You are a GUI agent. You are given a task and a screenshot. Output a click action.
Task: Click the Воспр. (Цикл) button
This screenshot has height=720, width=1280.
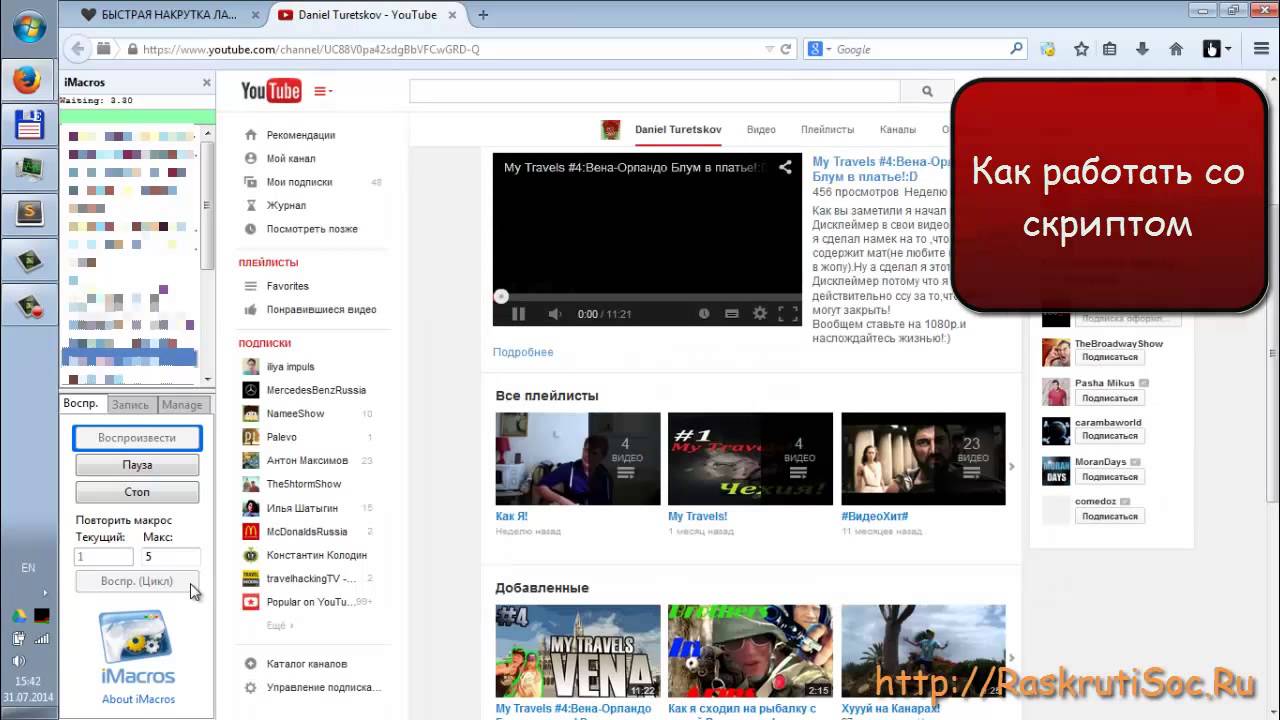coord(137,581)
